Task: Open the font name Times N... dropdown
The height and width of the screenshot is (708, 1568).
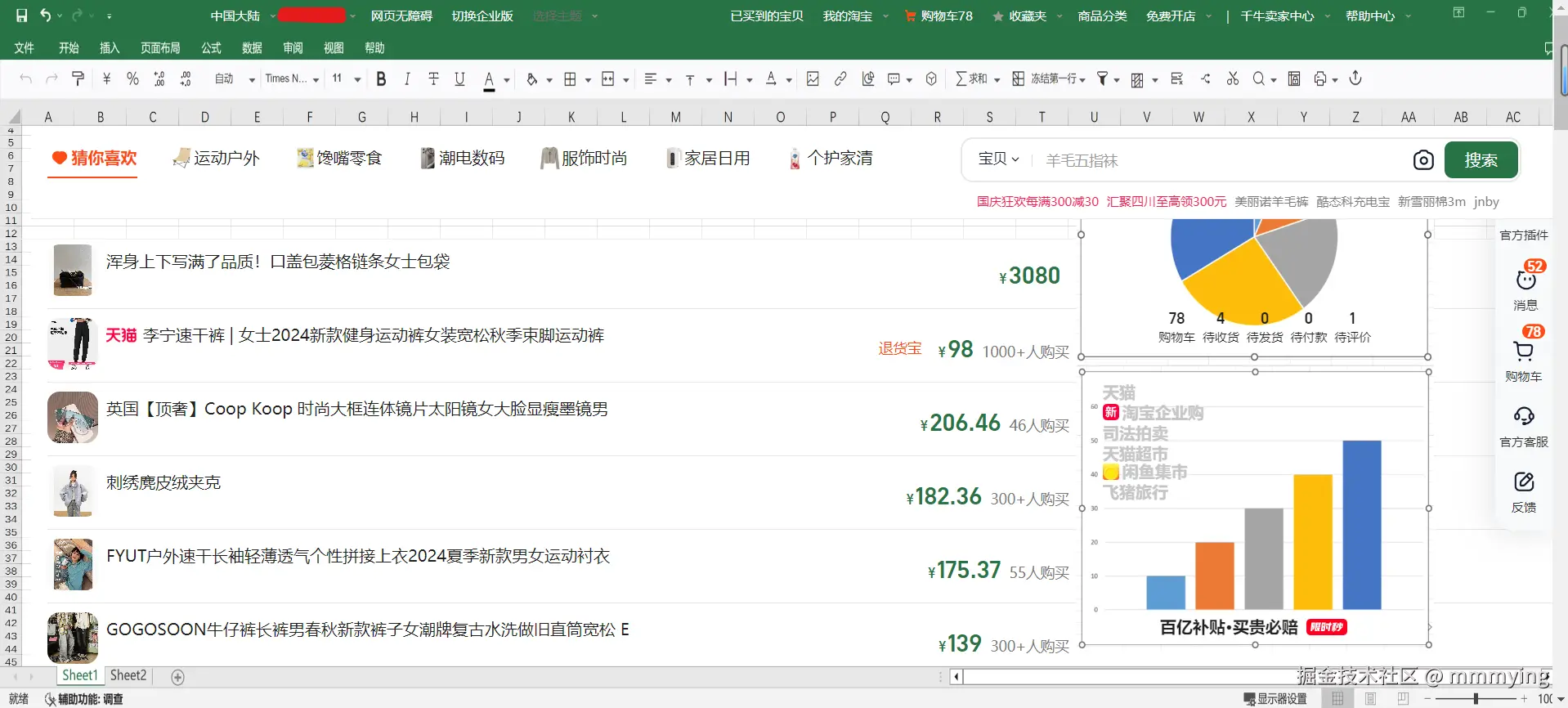Action: (292, 78)
